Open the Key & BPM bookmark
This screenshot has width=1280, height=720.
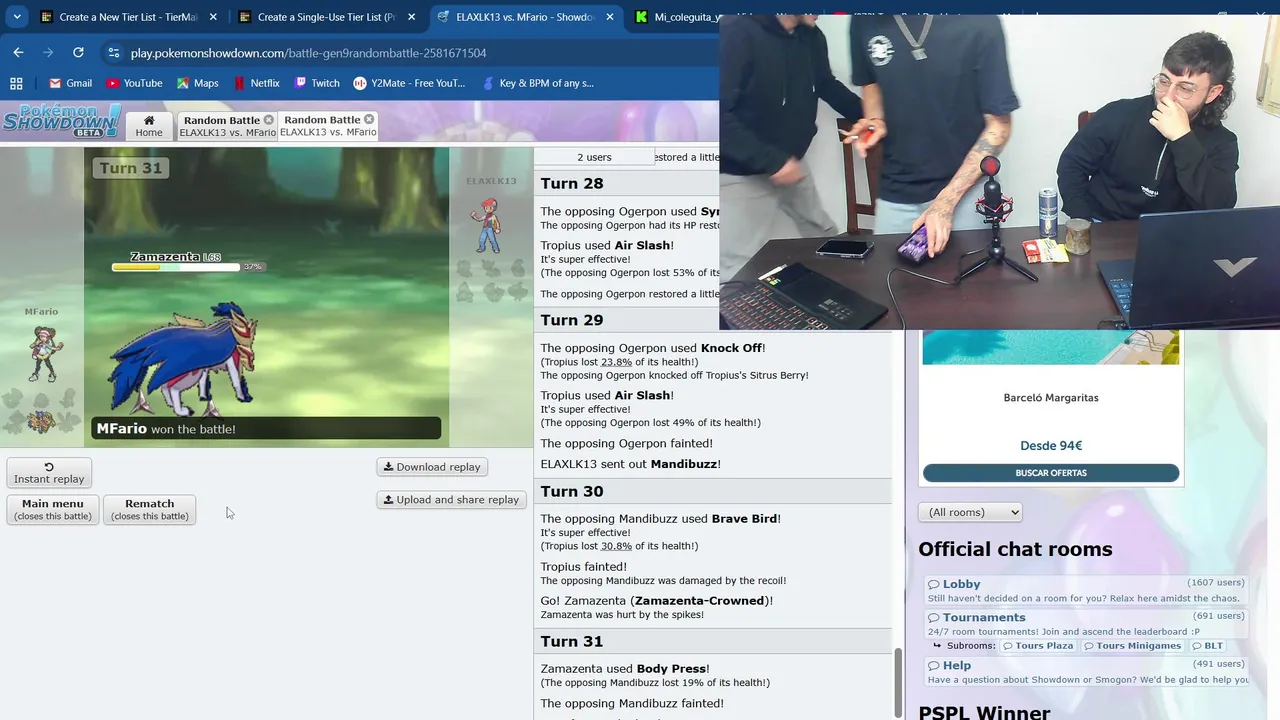click(536, 83)
